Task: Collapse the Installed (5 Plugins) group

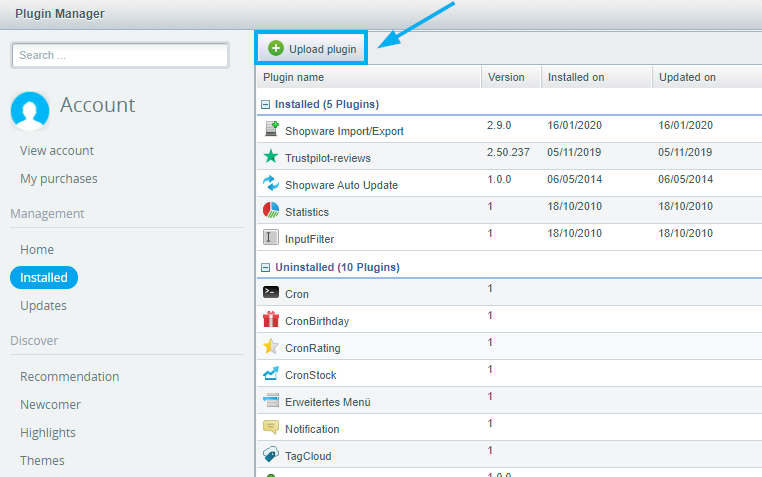Action: tap(265, 104)
